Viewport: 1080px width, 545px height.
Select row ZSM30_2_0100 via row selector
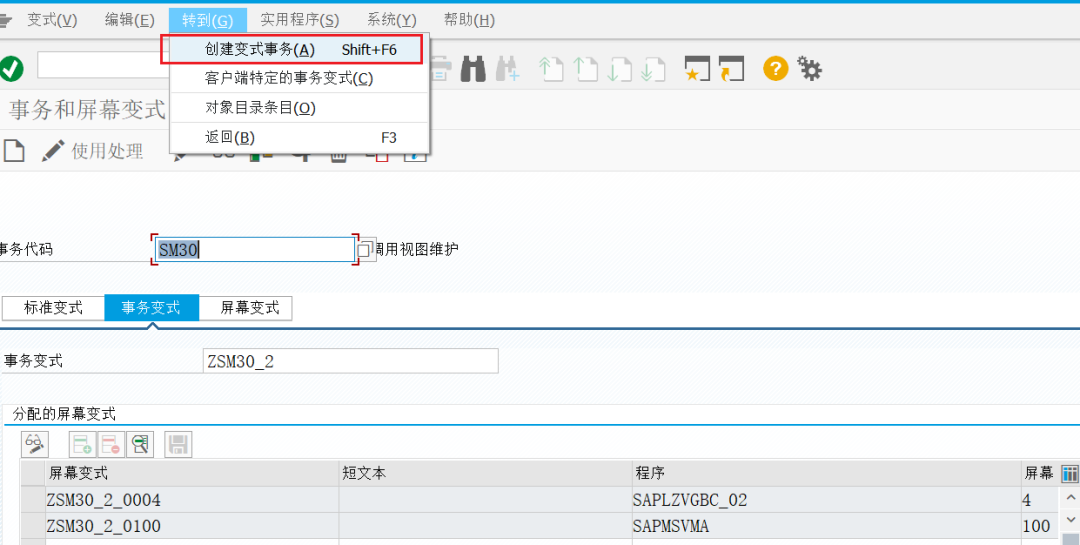pyautogui.click(x=32, y=526)
